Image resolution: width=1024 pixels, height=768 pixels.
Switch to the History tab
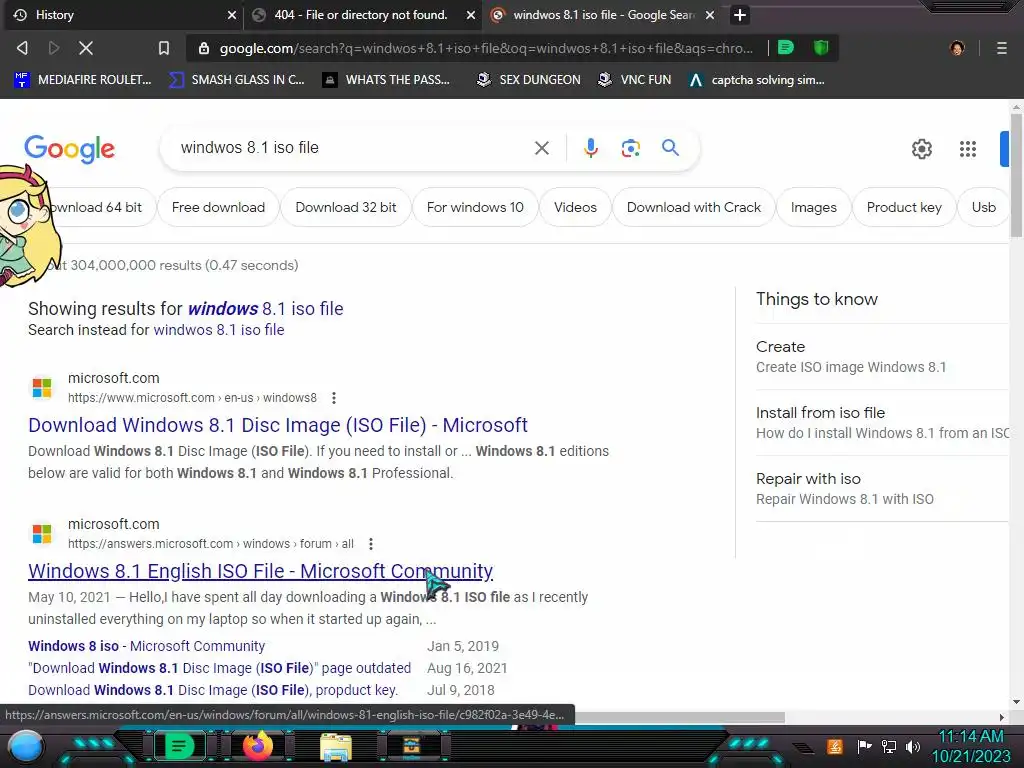[121, 14]
